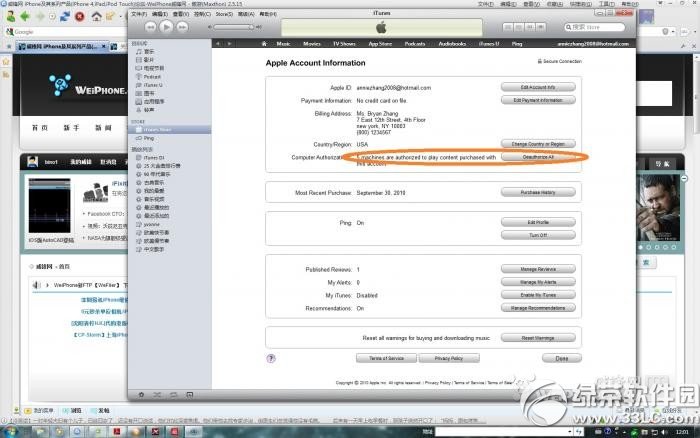
Task: Click Manage My Alerts button
Action: pyautogui.click(x=538, y=282)
